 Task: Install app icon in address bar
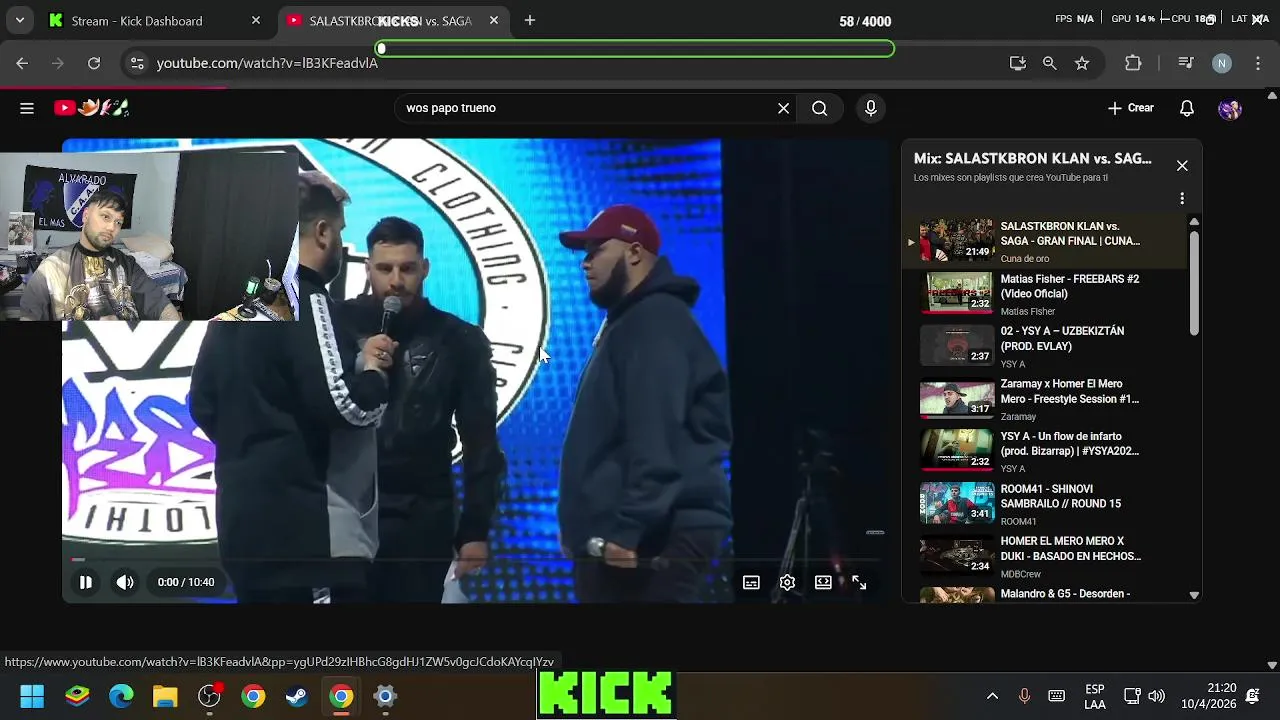pos(1018,63)
